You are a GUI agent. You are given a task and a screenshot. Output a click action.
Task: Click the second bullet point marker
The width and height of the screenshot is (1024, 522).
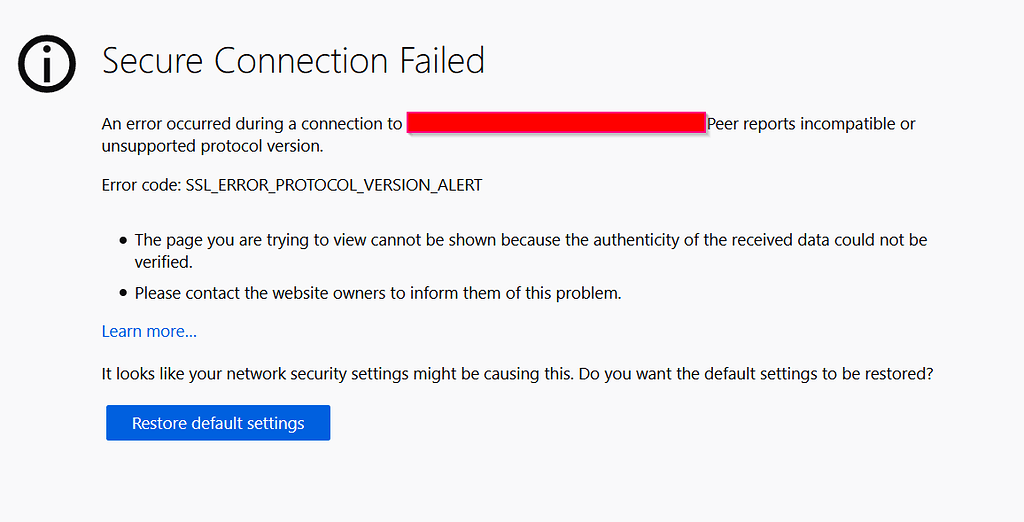click(123, 293)
